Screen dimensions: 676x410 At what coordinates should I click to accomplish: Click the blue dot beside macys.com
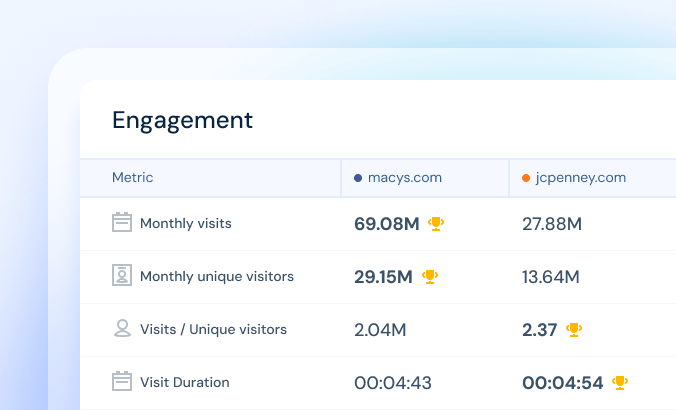[x=358, y=178]
